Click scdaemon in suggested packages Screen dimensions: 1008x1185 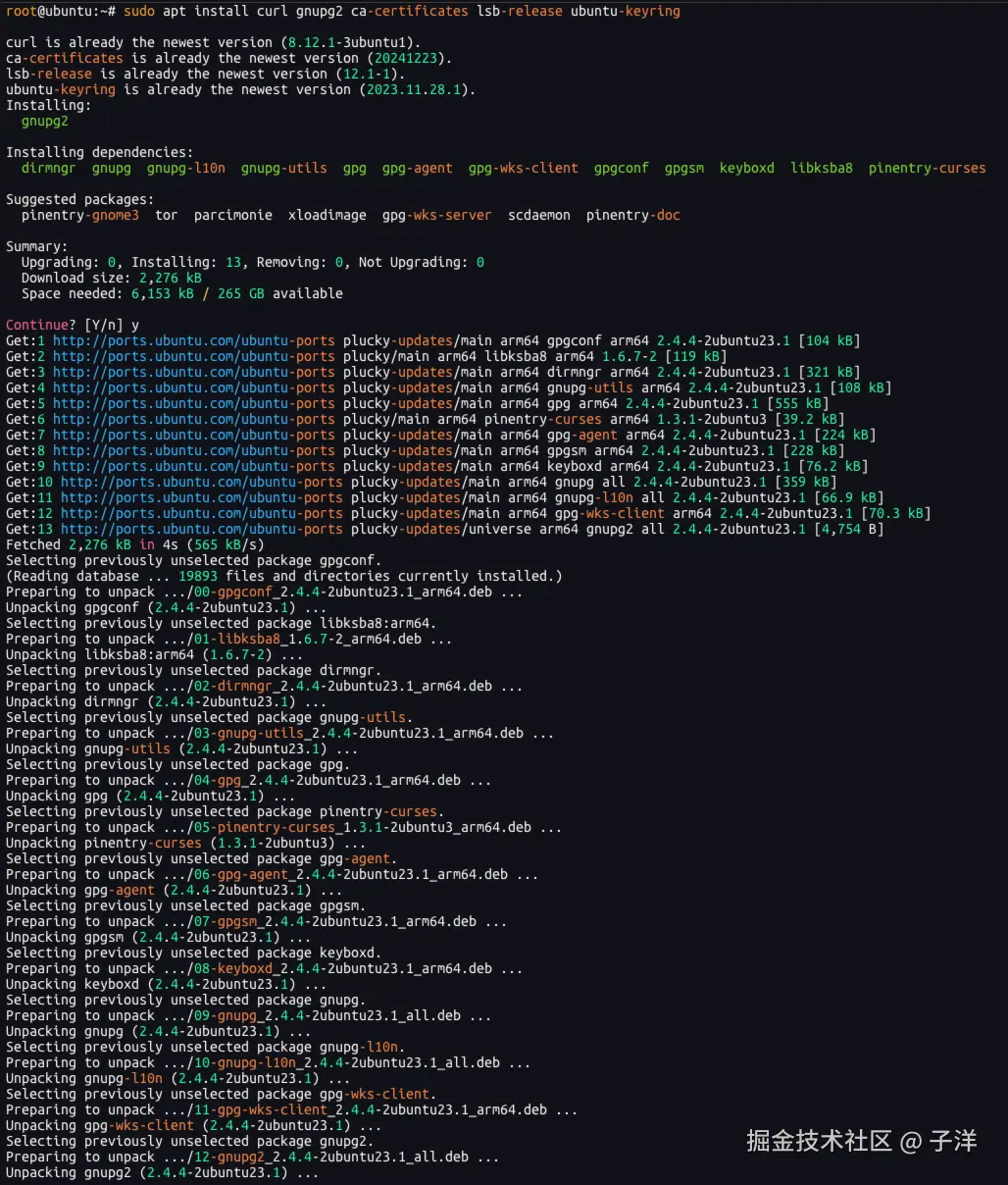[x=539, y=216]
